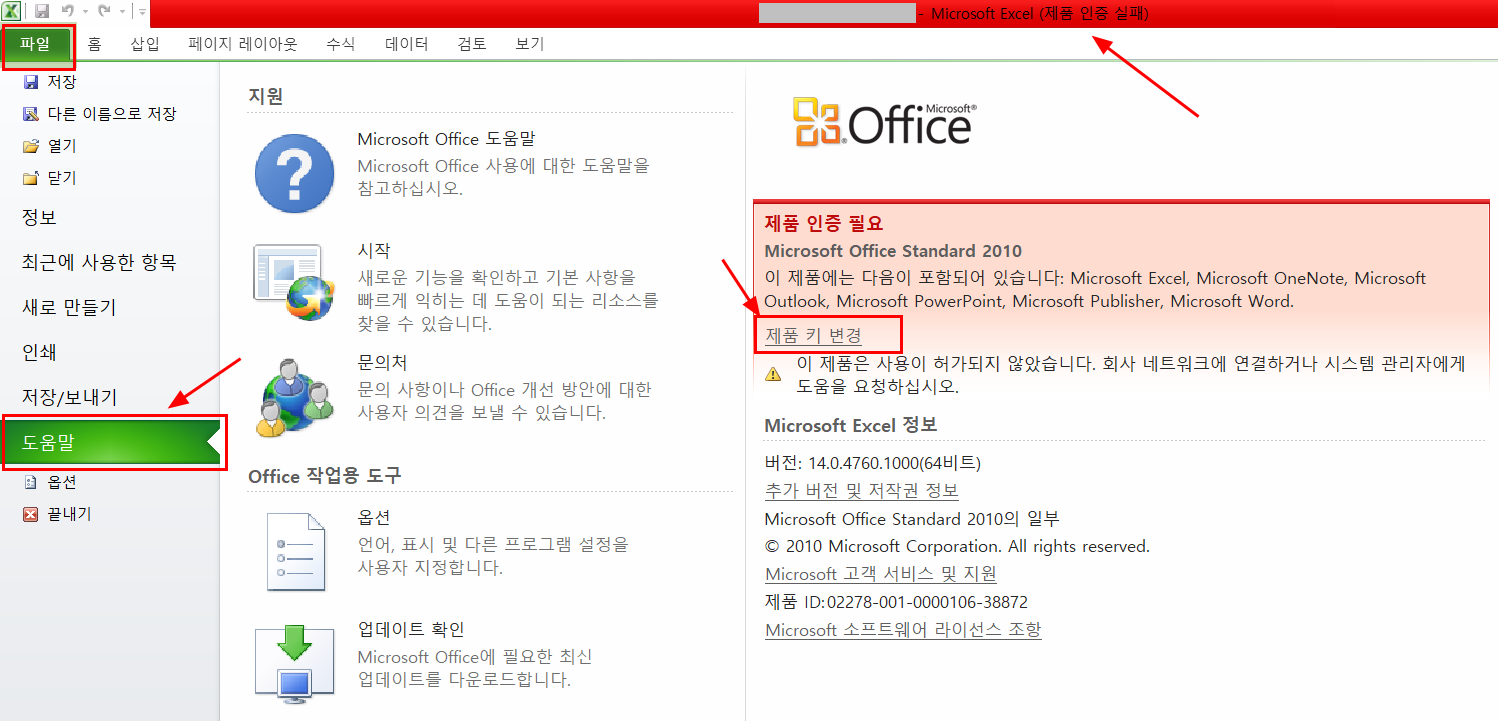This screenshot has height=721, width=1498.
Task: Click the 끝내기 red X icon in sidebar
Action: (30, 514)
